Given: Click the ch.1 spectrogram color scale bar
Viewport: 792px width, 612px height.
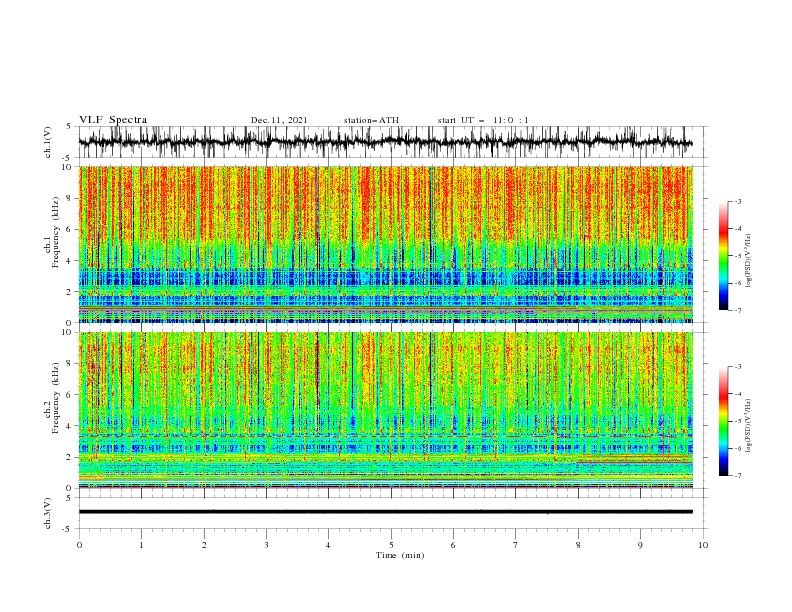Looking at the screenshot, I should pyautogui.click(x=723, y=256).
